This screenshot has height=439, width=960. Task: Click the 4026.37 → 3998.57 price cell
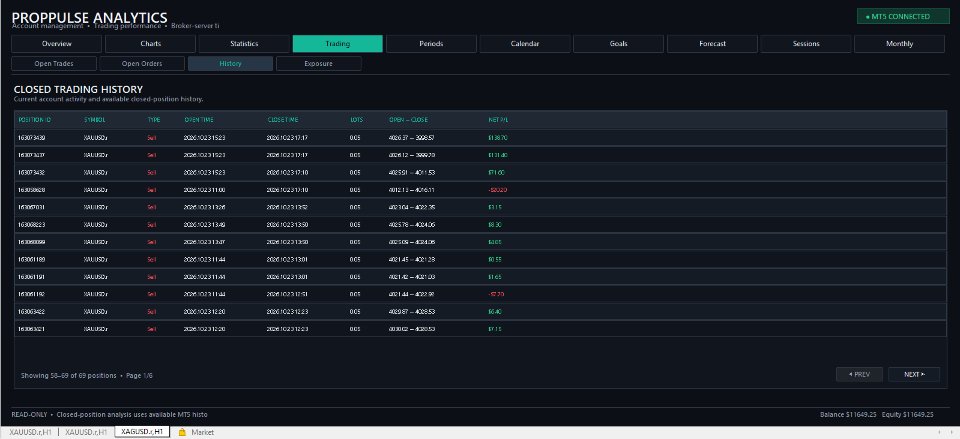pyautogui.click(x=411, y=138)
